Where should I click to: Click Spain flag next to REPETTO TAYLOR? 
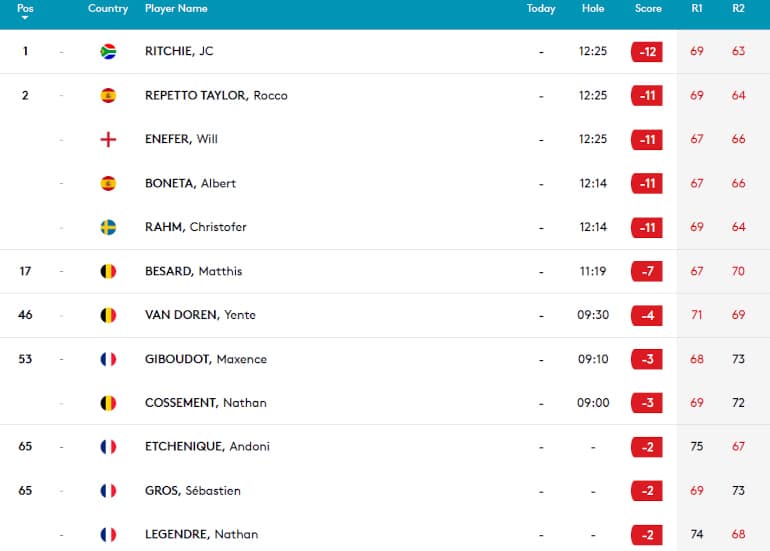click(x=108, y=95)
